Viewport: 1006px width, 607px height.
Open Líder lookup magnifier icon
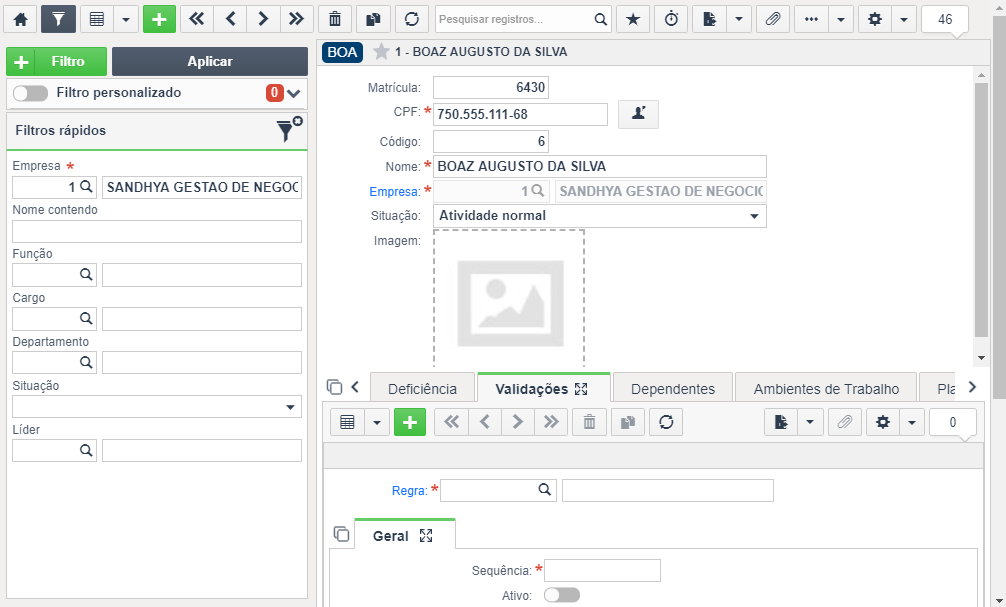[87, 450]
